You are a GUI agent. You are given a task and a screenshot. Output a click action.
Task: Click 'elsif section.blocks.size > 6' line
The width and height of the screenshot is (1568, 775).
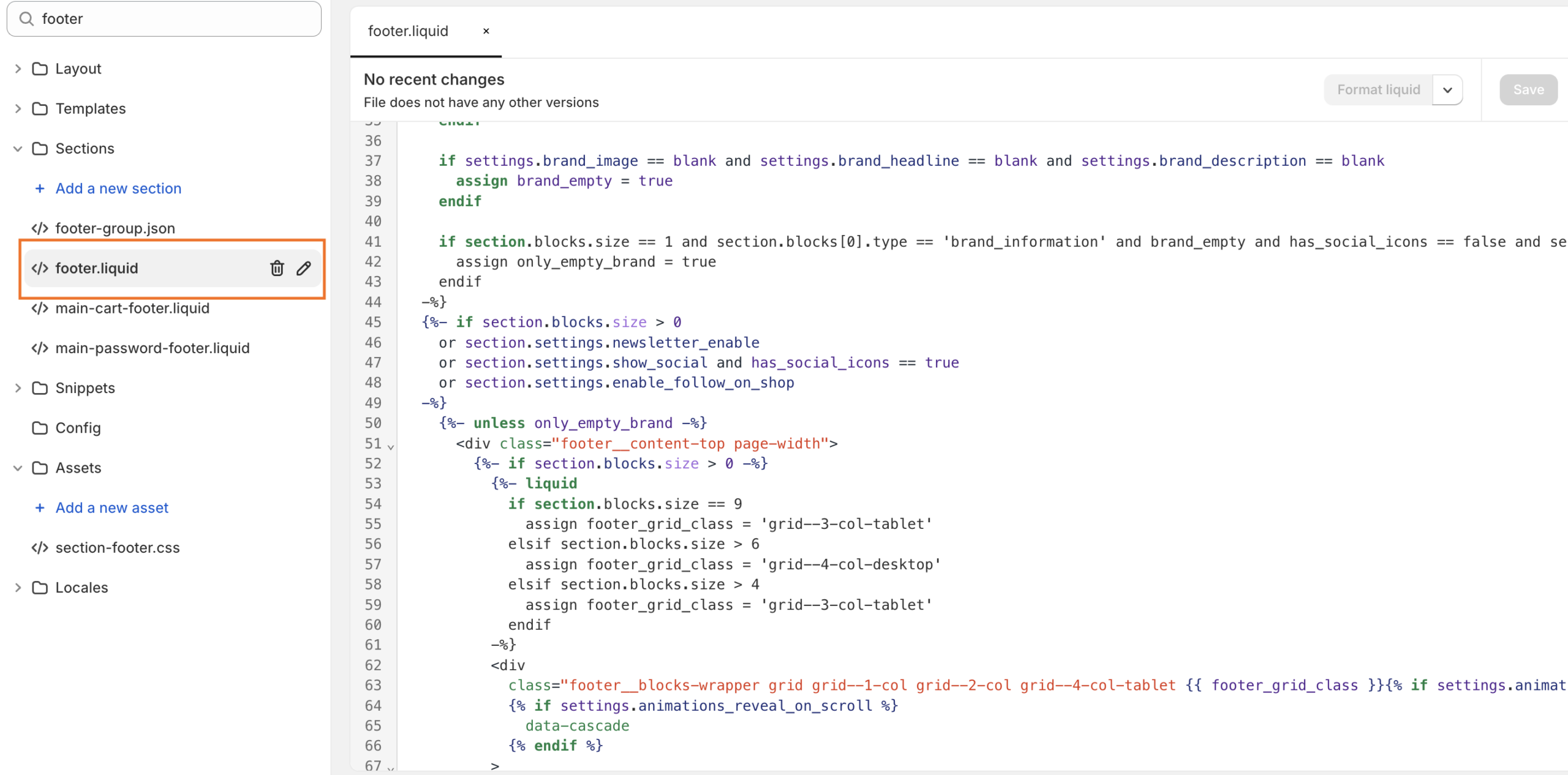633,544
